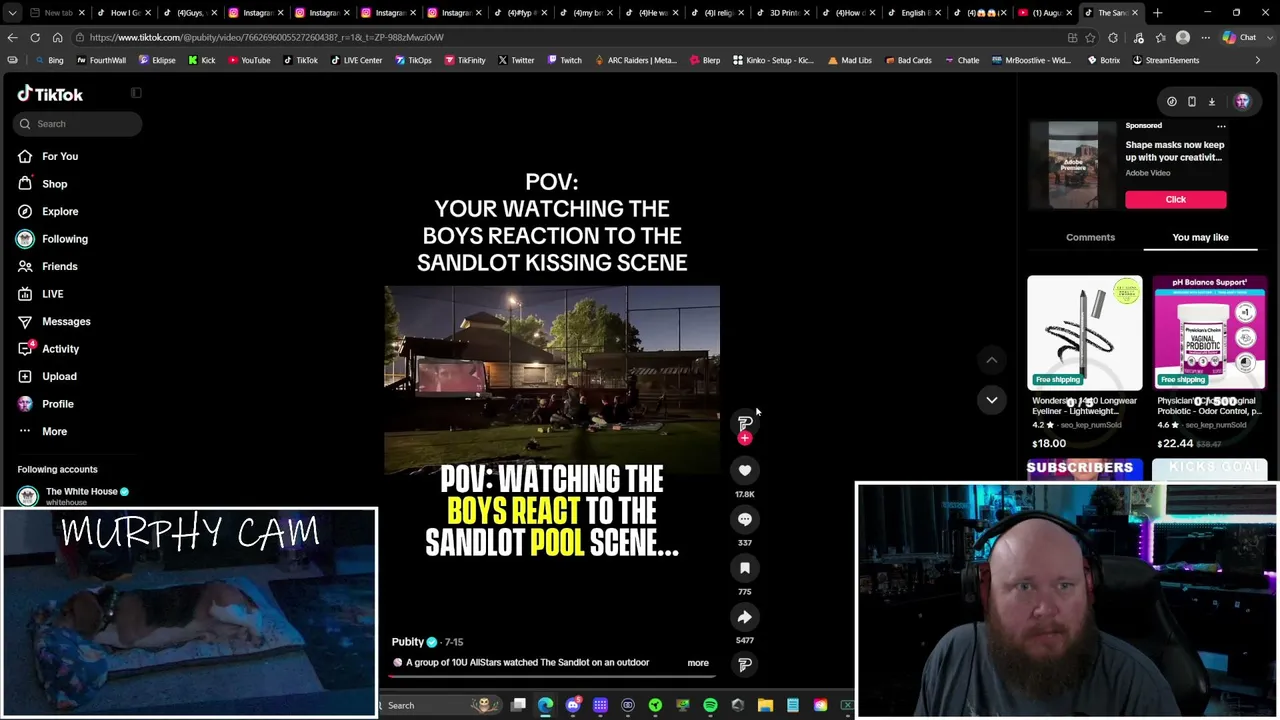Click the phone icon to get the app
Screen dimensions: 1280x720
[x=1192, y=101]
